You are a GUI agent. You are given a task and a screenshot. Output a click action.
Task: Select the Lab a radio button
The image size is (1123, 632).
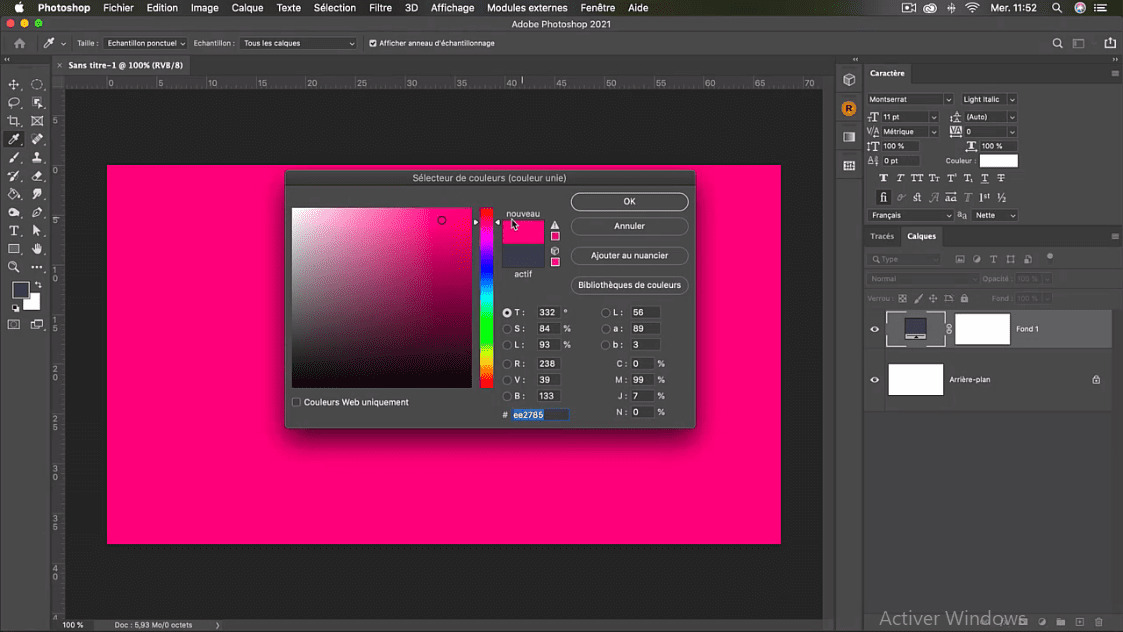click(x=606, y=329)
